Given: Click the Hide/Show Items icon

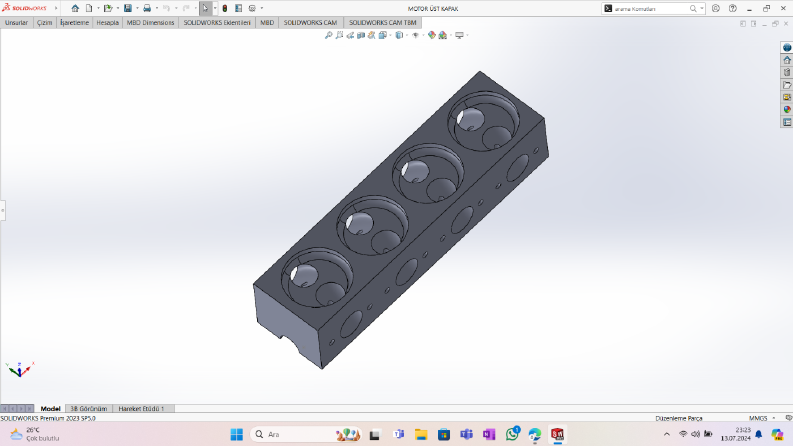Looking at the screenshot, I should [x=415, y=35].
